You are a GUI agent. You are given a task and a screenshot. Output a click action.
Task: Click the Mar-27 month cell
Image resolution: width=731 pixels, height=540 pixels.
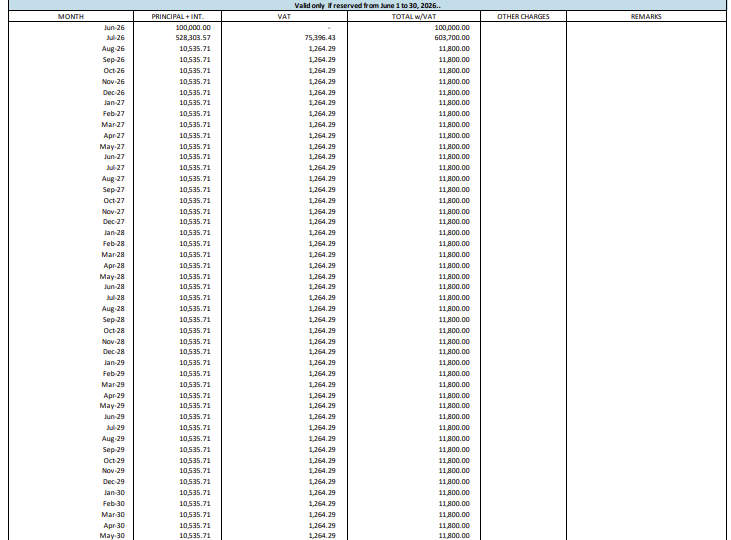coord(113,125)
